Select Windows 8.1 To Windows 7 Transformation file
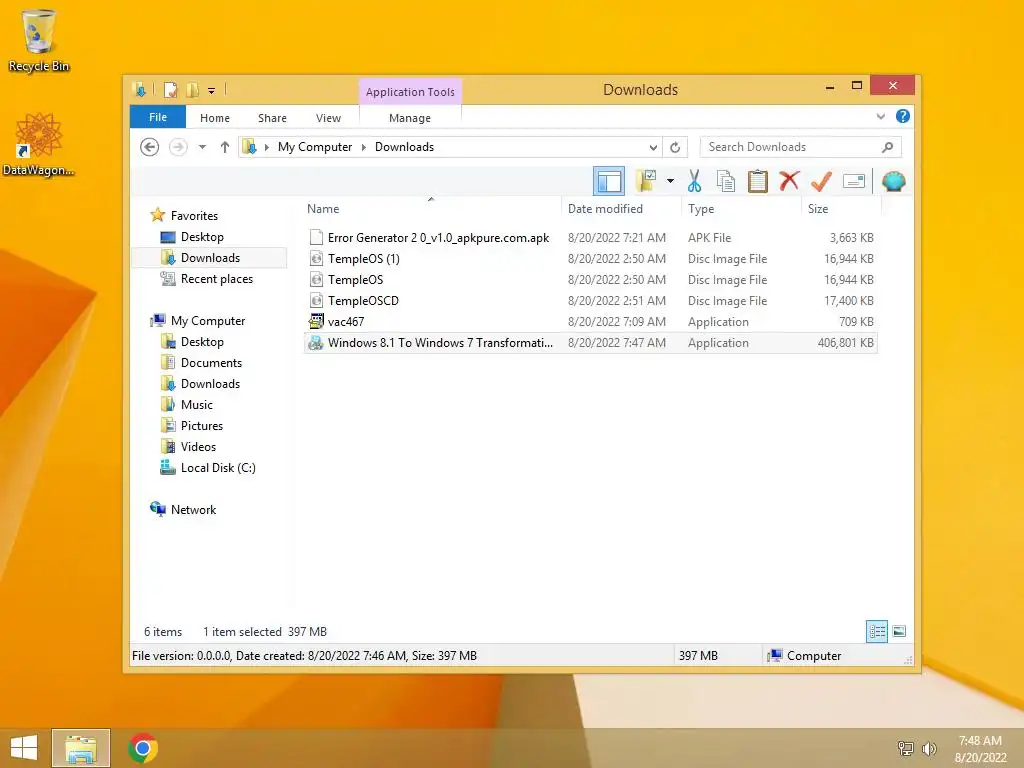Viewport: 1024px width, 768px height. 590,343
